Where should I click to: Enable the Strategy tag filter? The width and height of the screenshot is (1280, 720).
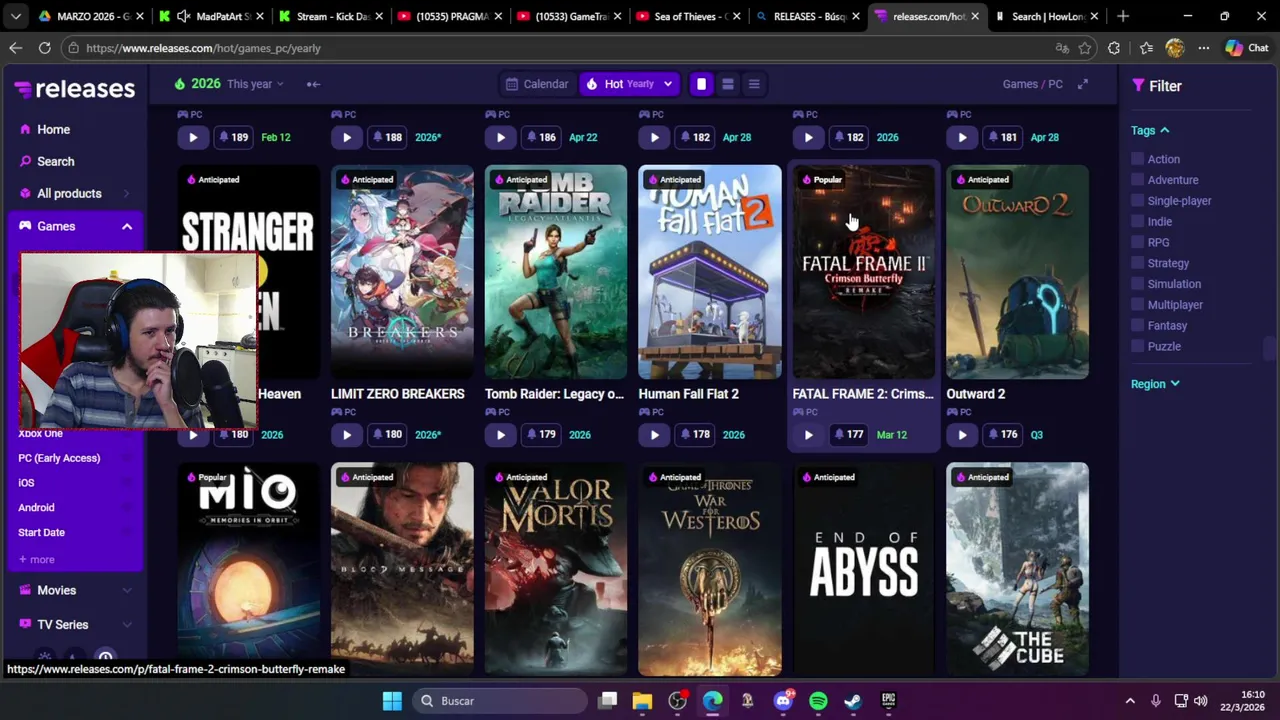coord(1138,263)
